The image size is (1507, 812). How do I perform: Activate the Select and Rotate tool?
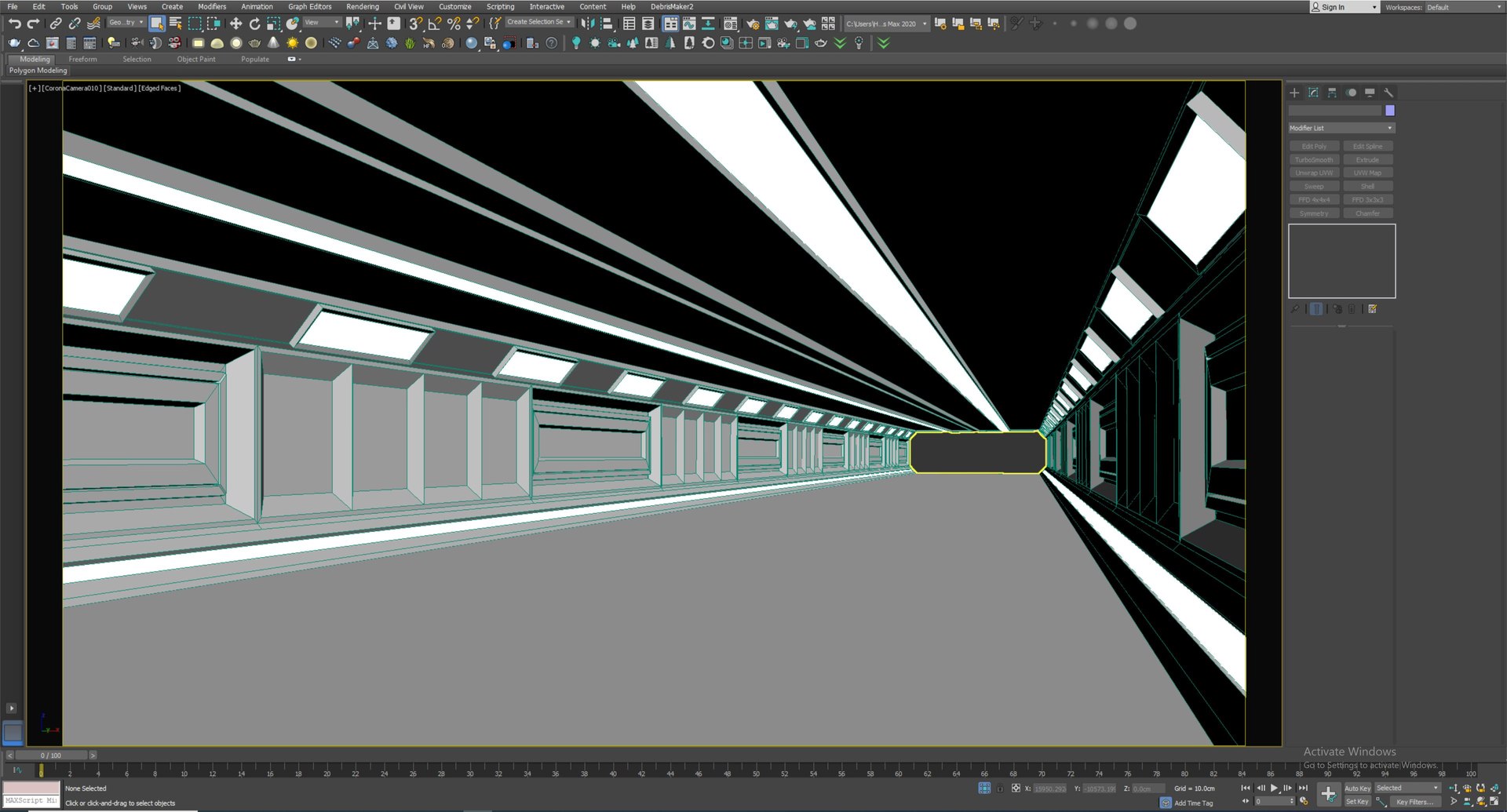(x=254, y=24)
